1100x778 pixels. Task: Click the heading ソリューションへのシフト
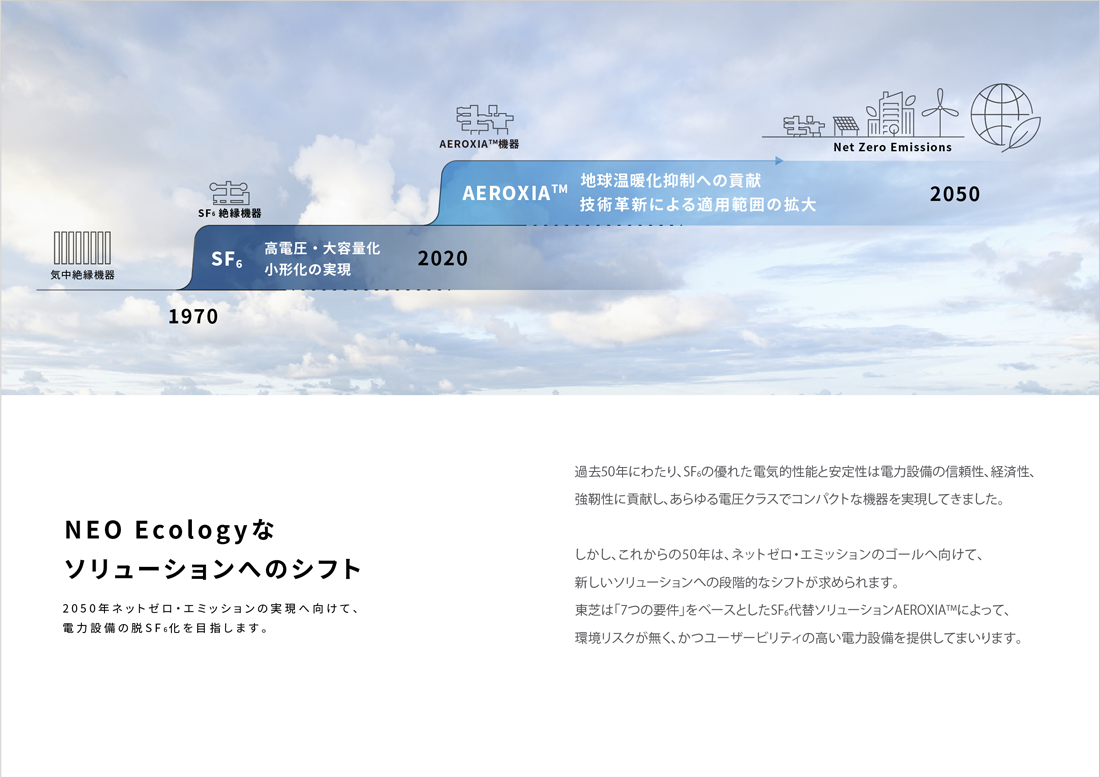(x=213, y=569)
